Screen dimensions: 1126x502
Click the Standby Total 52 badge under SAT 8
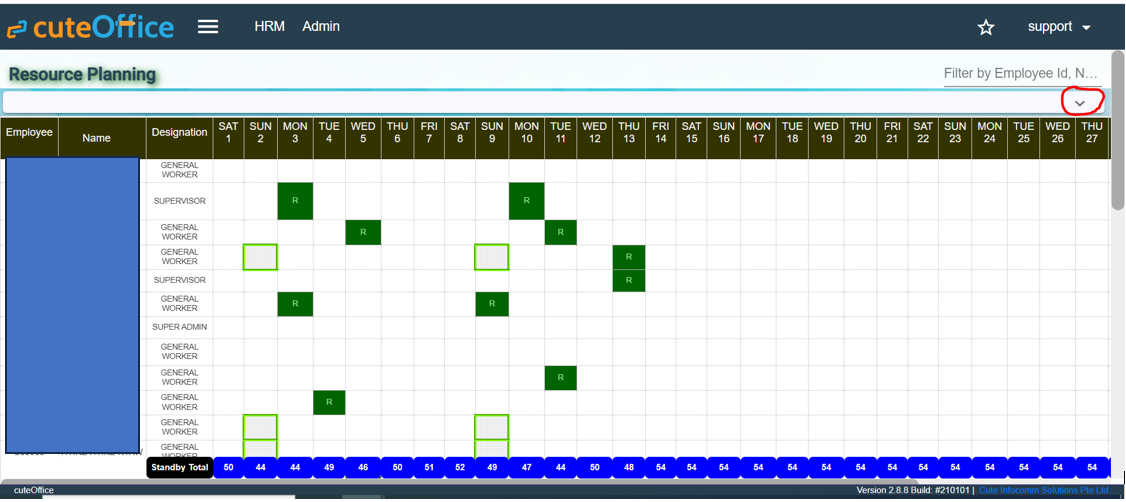click(460, 467)
